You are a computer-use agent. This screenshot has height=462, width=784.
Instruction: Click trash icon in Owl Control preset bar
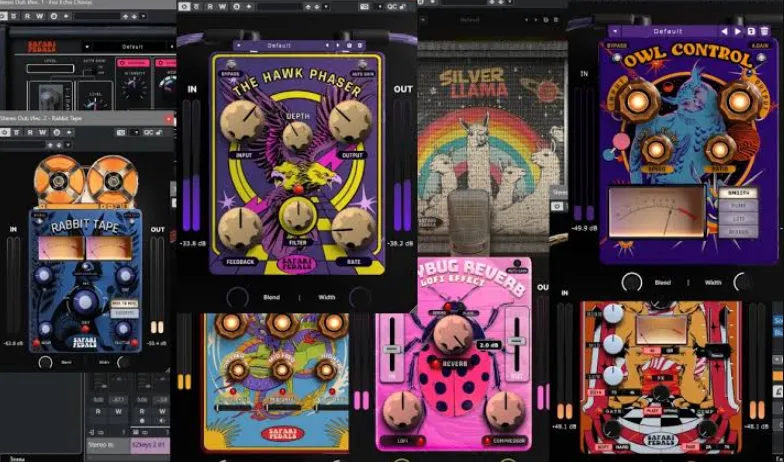764,32
